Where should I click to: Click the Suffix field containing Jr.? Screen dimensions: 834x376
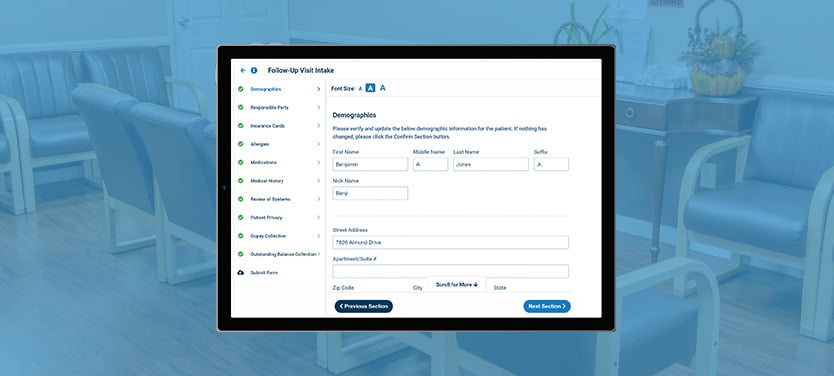[x=551, y=164]
